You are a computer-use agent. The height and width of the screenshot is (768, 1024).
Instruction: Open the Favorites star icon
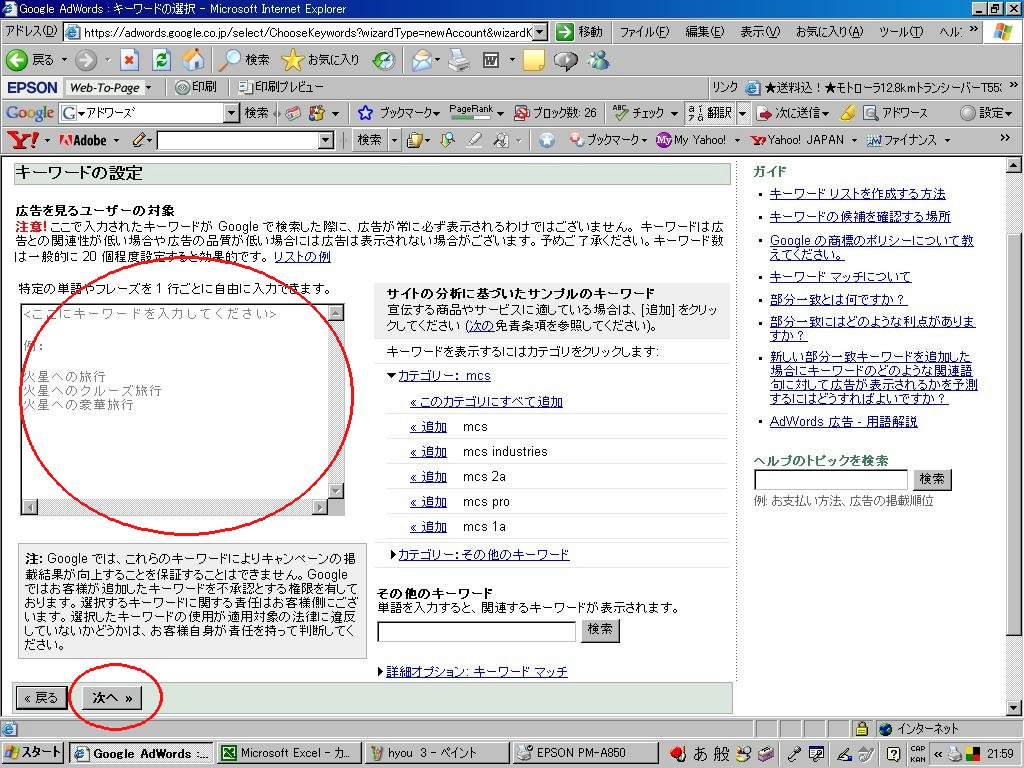pyautogui.click(x=293, y=60)
